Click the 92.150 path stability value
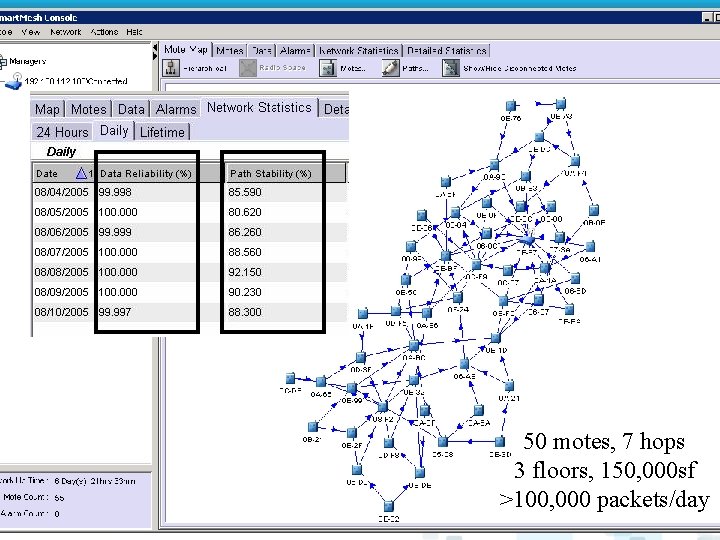 tap(245, 272)
